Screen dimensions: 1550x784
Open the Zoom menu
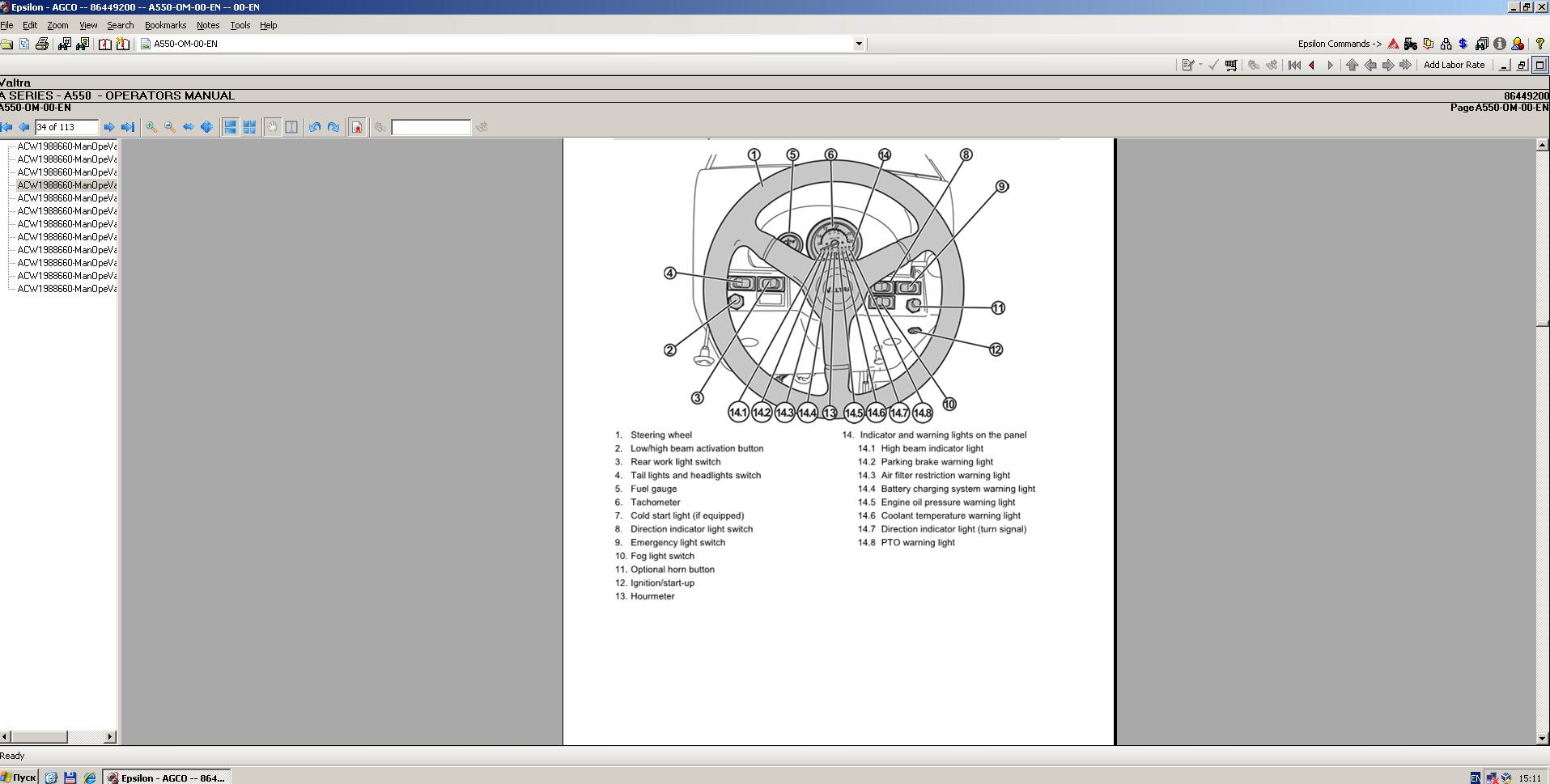[57, 25]
